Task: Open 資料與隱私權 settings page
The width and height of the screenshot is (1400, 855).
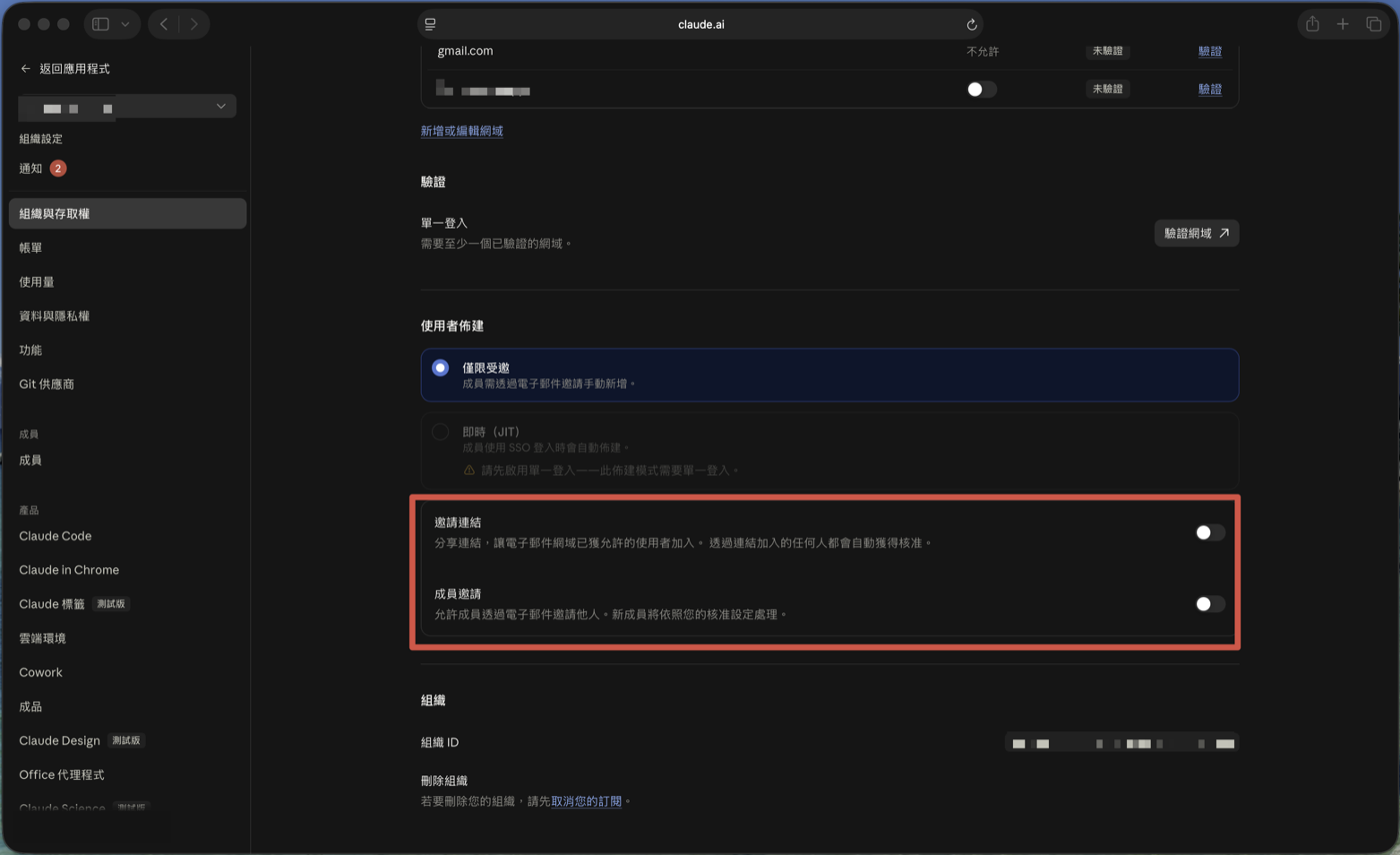Action: click(x=55, y=315)
